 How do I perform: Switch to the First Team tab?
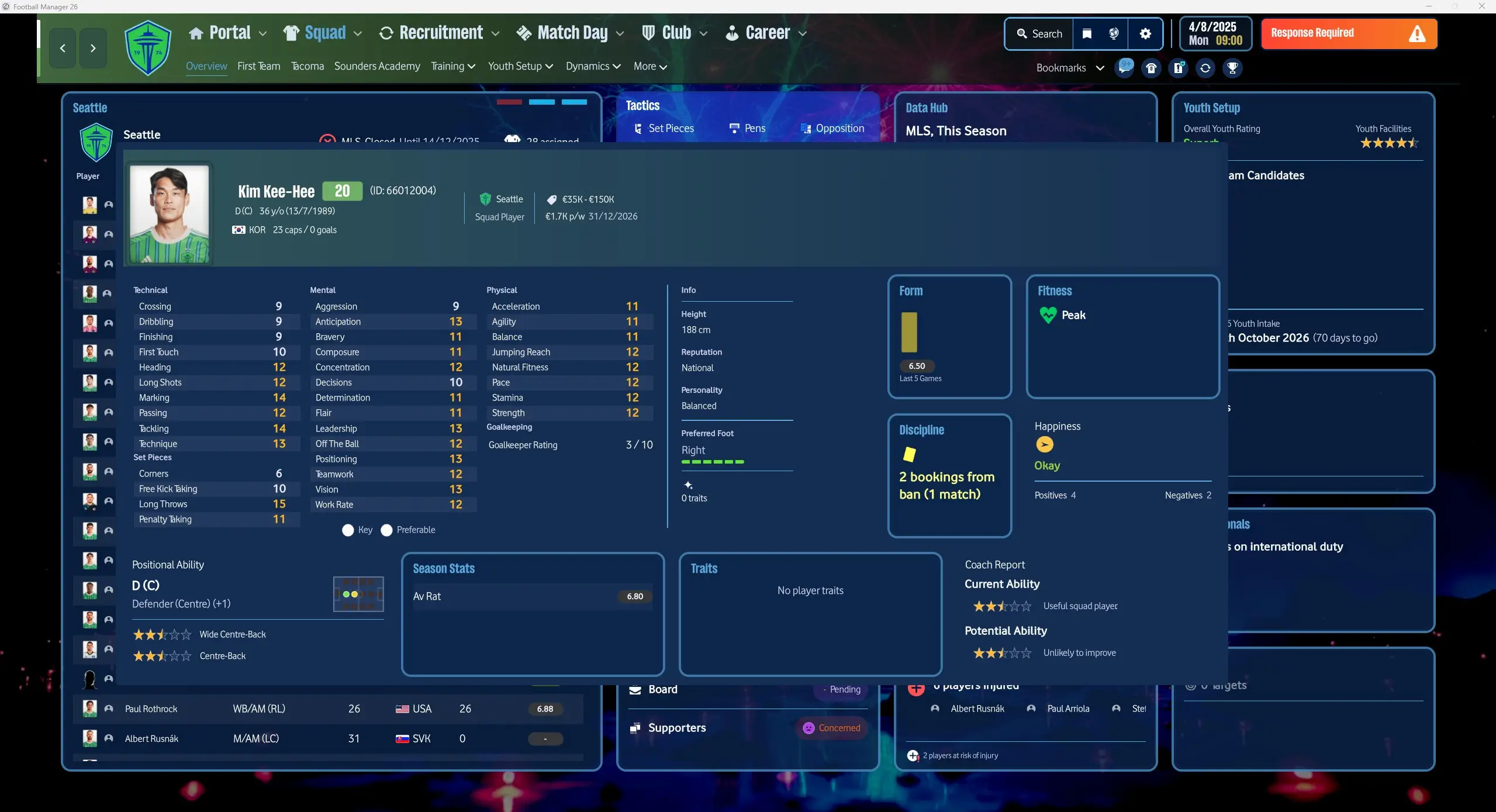click(258, 66)
